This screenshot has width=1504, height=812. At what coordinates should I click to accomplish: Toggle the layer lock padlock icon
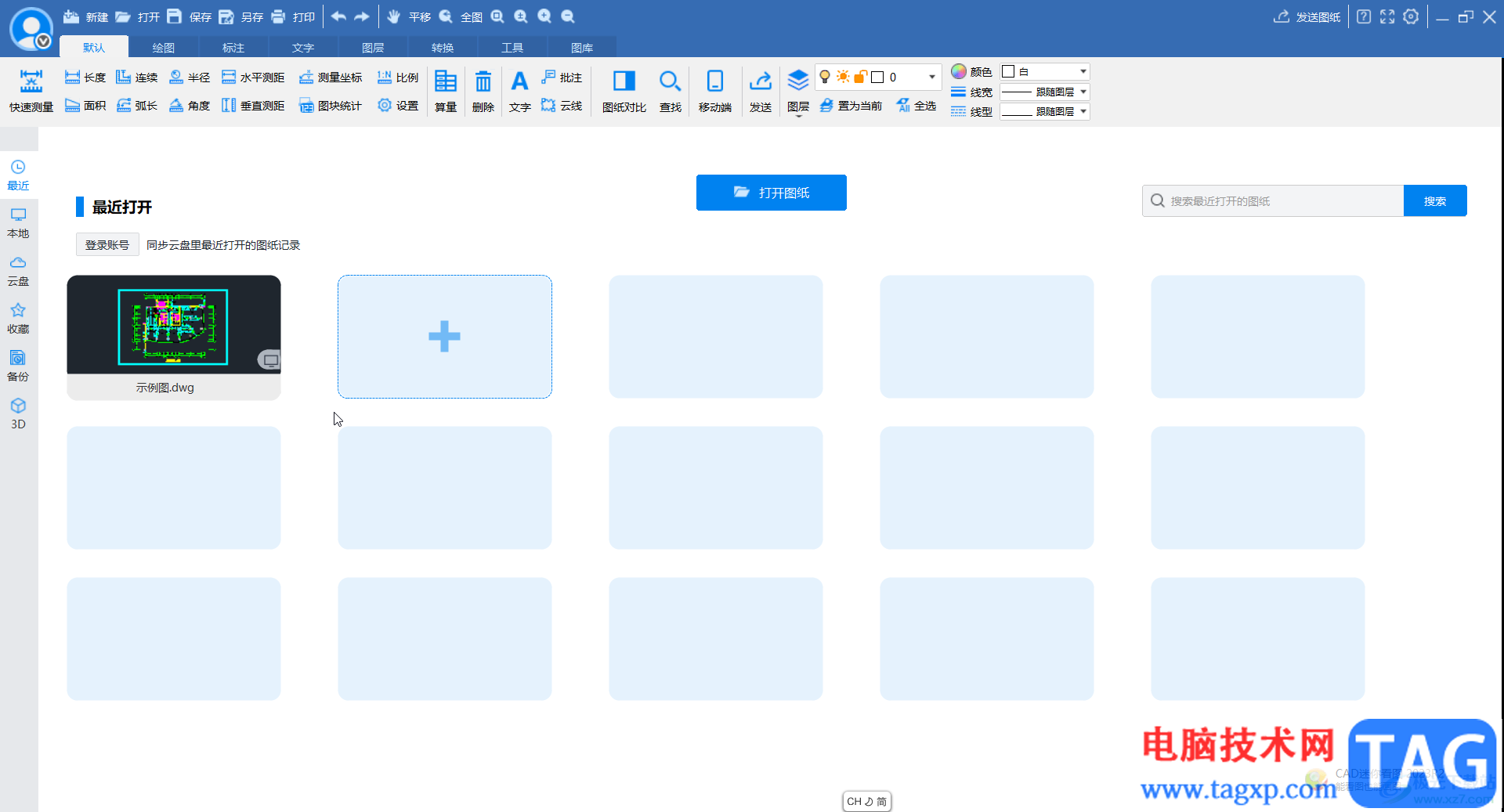860,77
